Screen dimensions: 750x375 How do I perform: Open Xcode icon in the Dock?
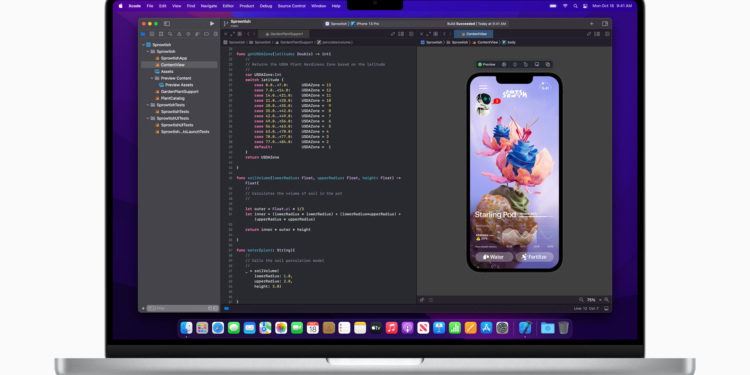525,328
